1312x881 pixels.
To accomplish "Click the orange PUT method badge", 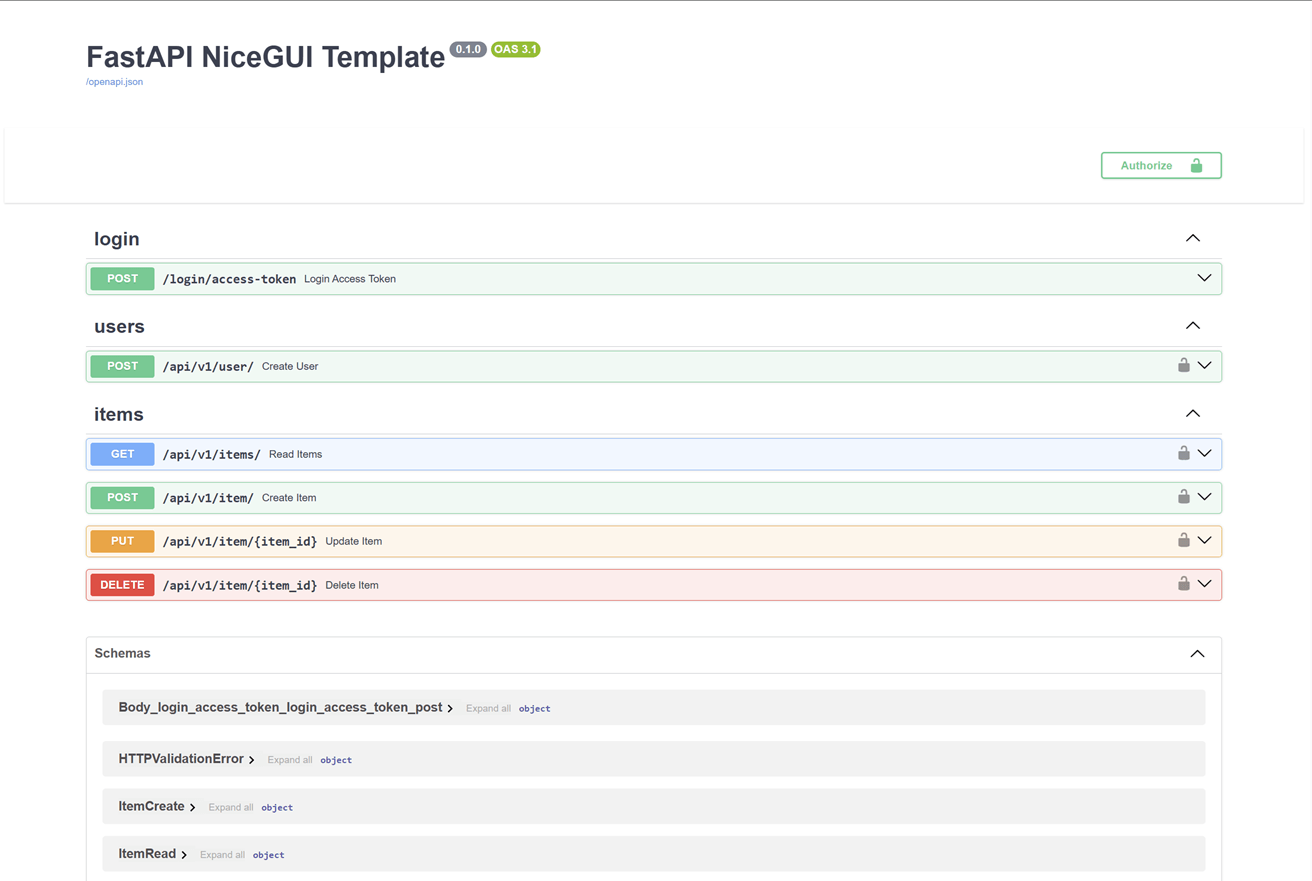I will [x=122, y=541].
